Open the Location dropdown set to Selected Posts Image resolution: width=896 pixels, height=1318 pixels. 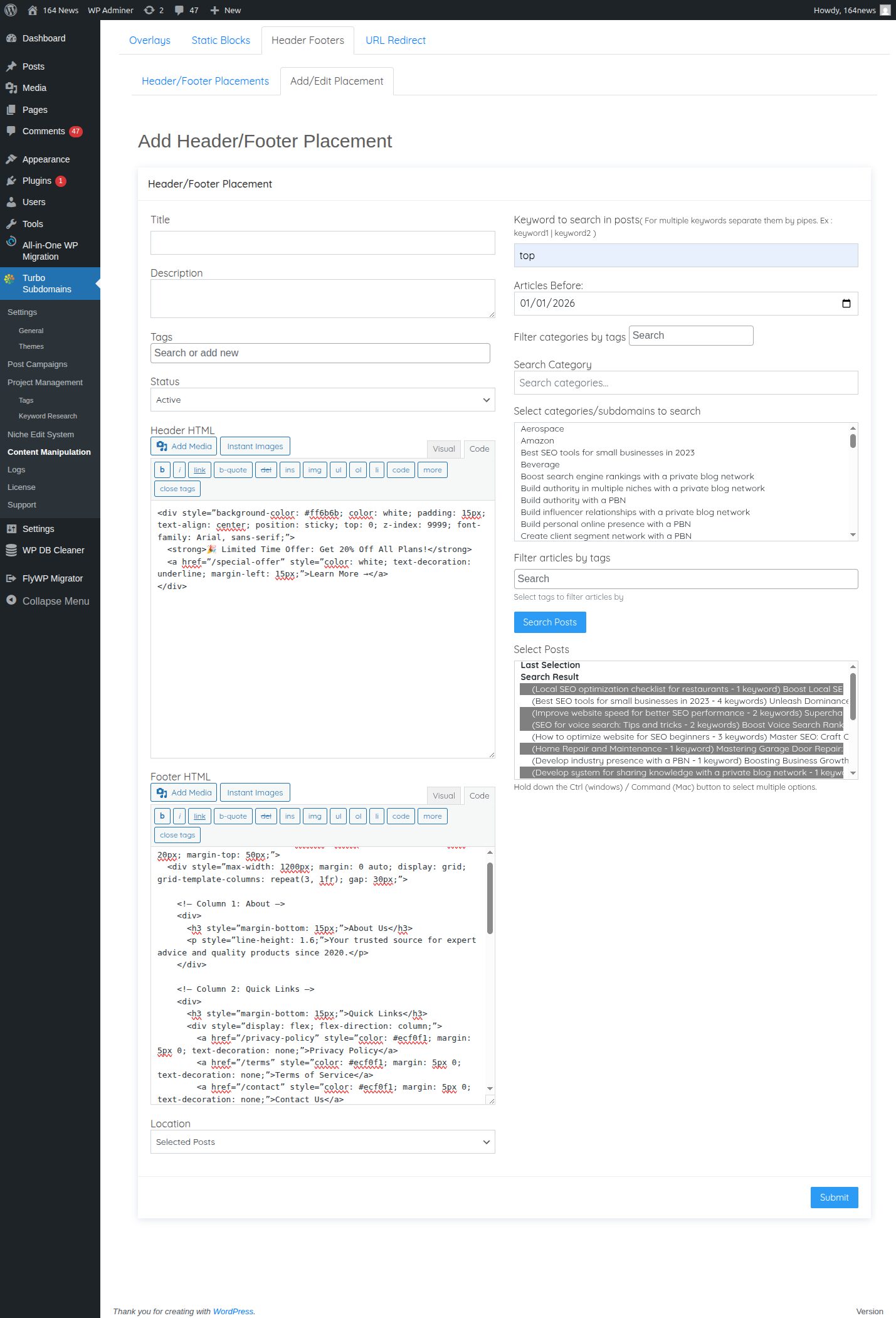(322, 1142)
